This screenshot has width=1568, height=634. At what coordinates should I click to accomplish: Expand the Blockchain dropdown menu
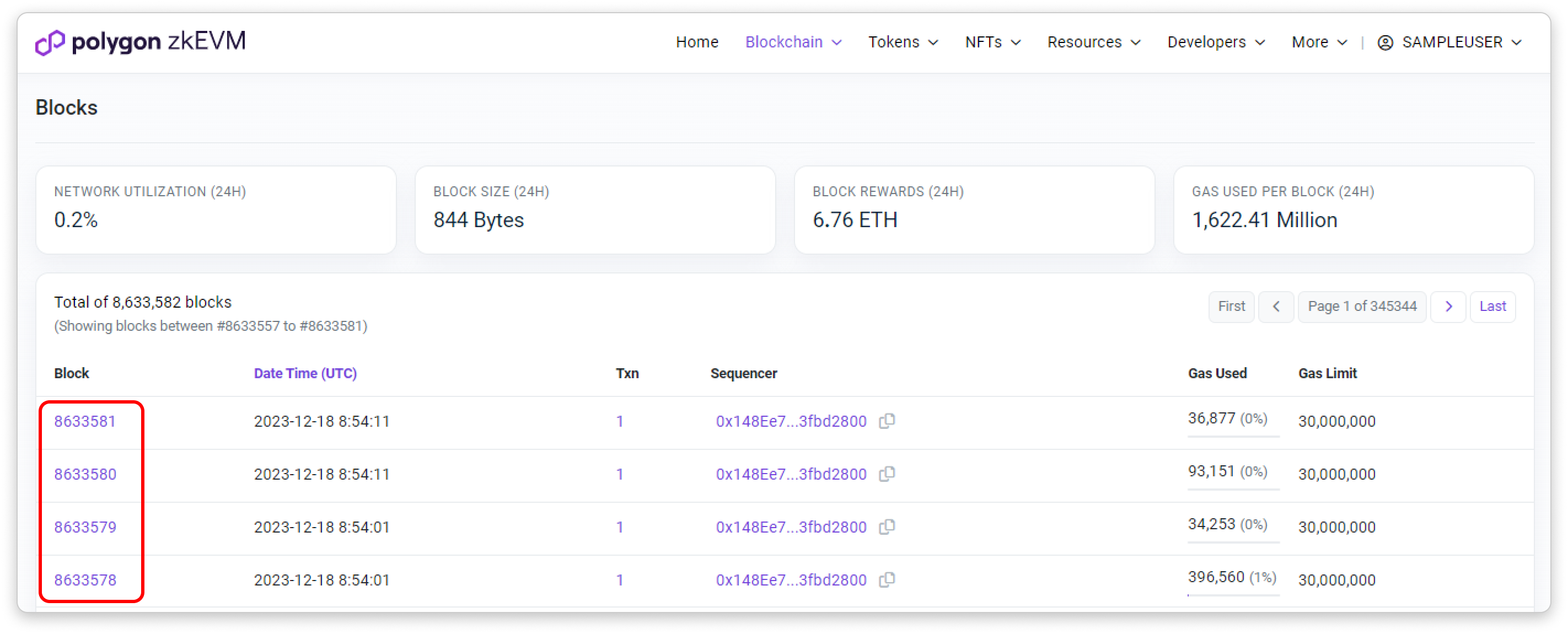pyautogui.click(x=792, y=42)
